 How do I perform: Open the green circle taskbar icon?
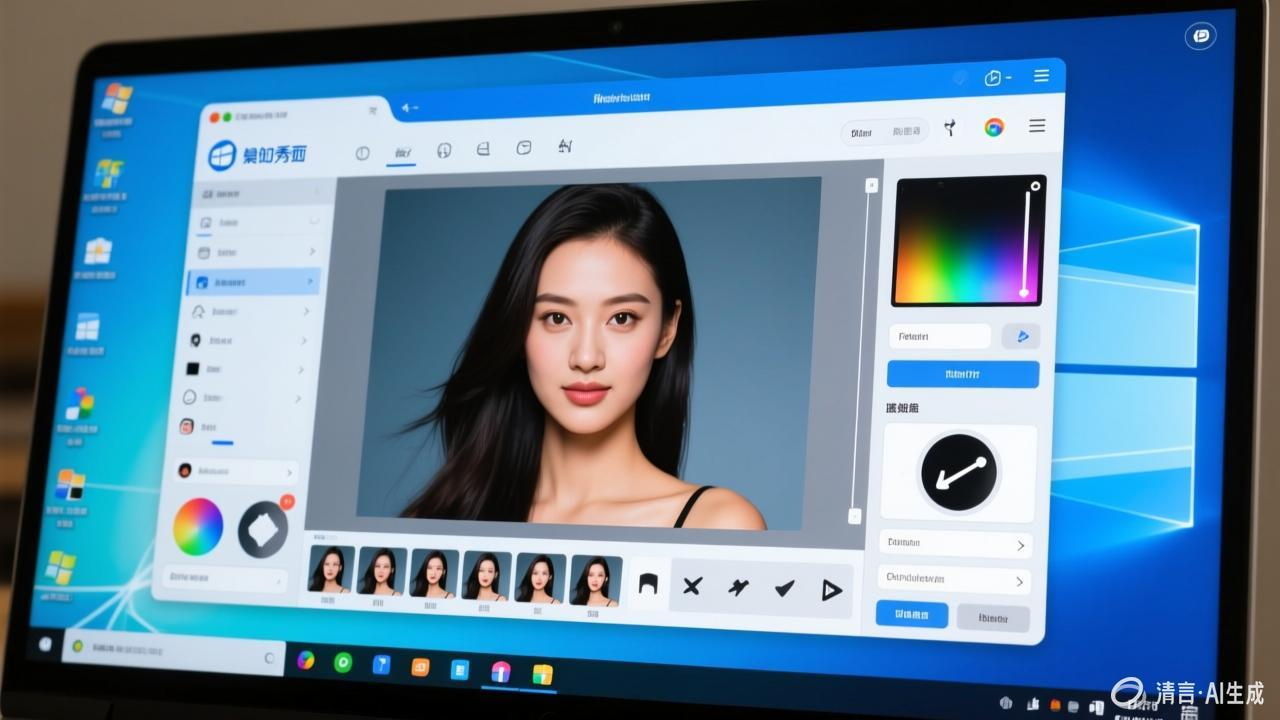point(343,662)
